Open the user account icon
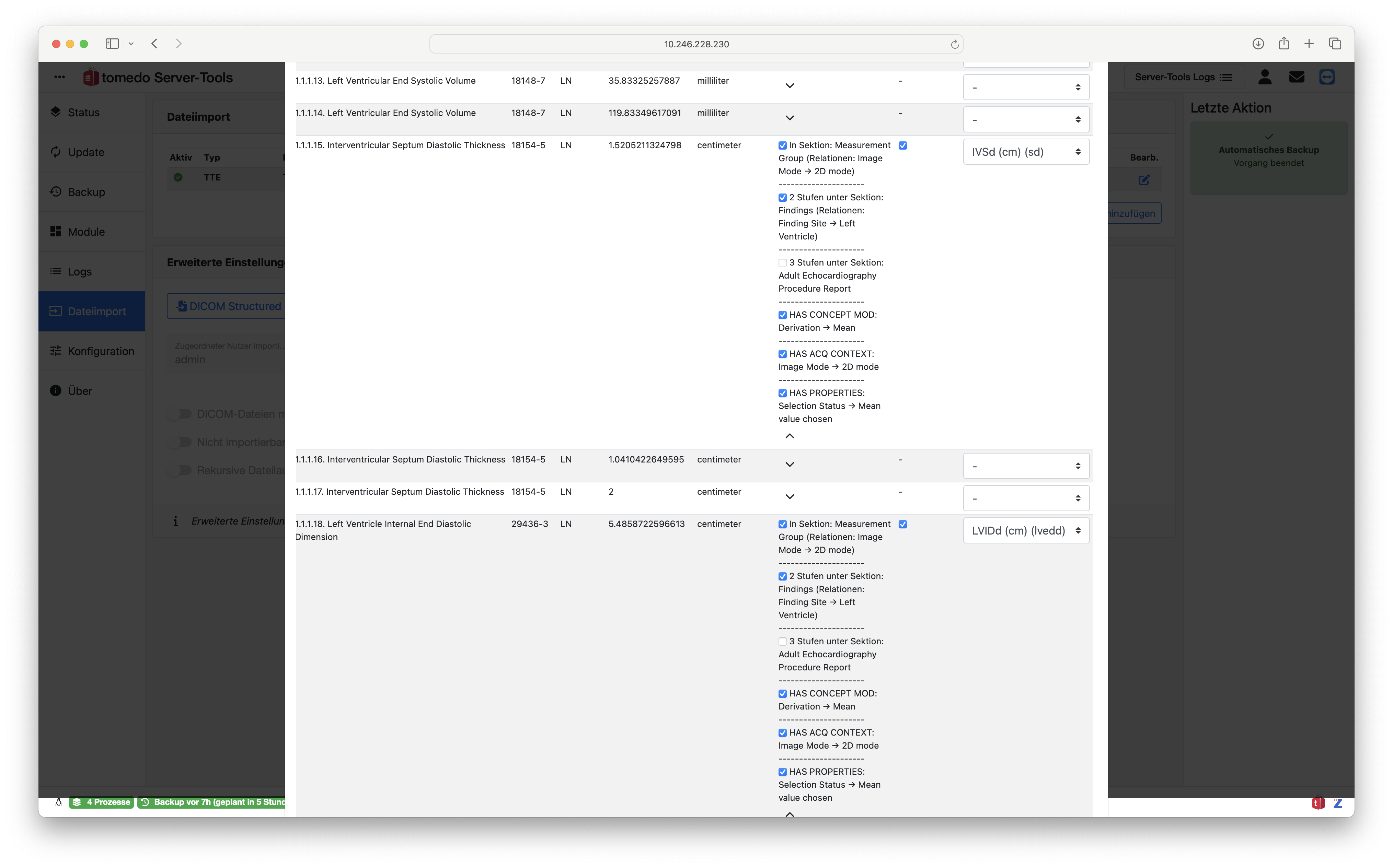Image resolution: width=1393 pixels, height=868 pixels. click(1265, 77)
